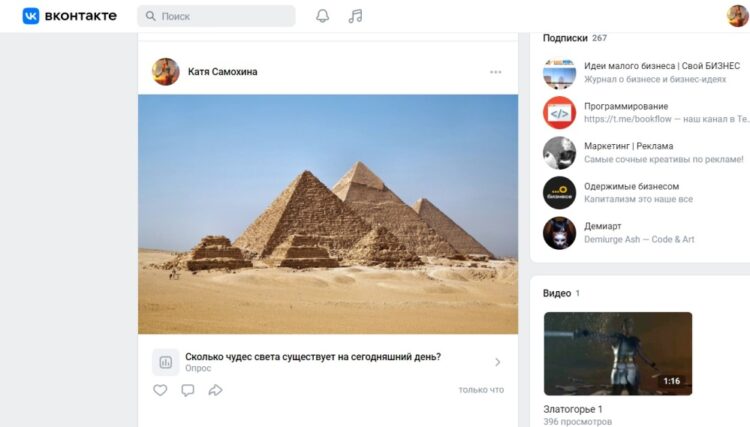Image resolution: width=750 pixels, height=427 pixels.
Task: Click the ВКОНТАКТЕ wordmark text
Action: pos(80,16)
